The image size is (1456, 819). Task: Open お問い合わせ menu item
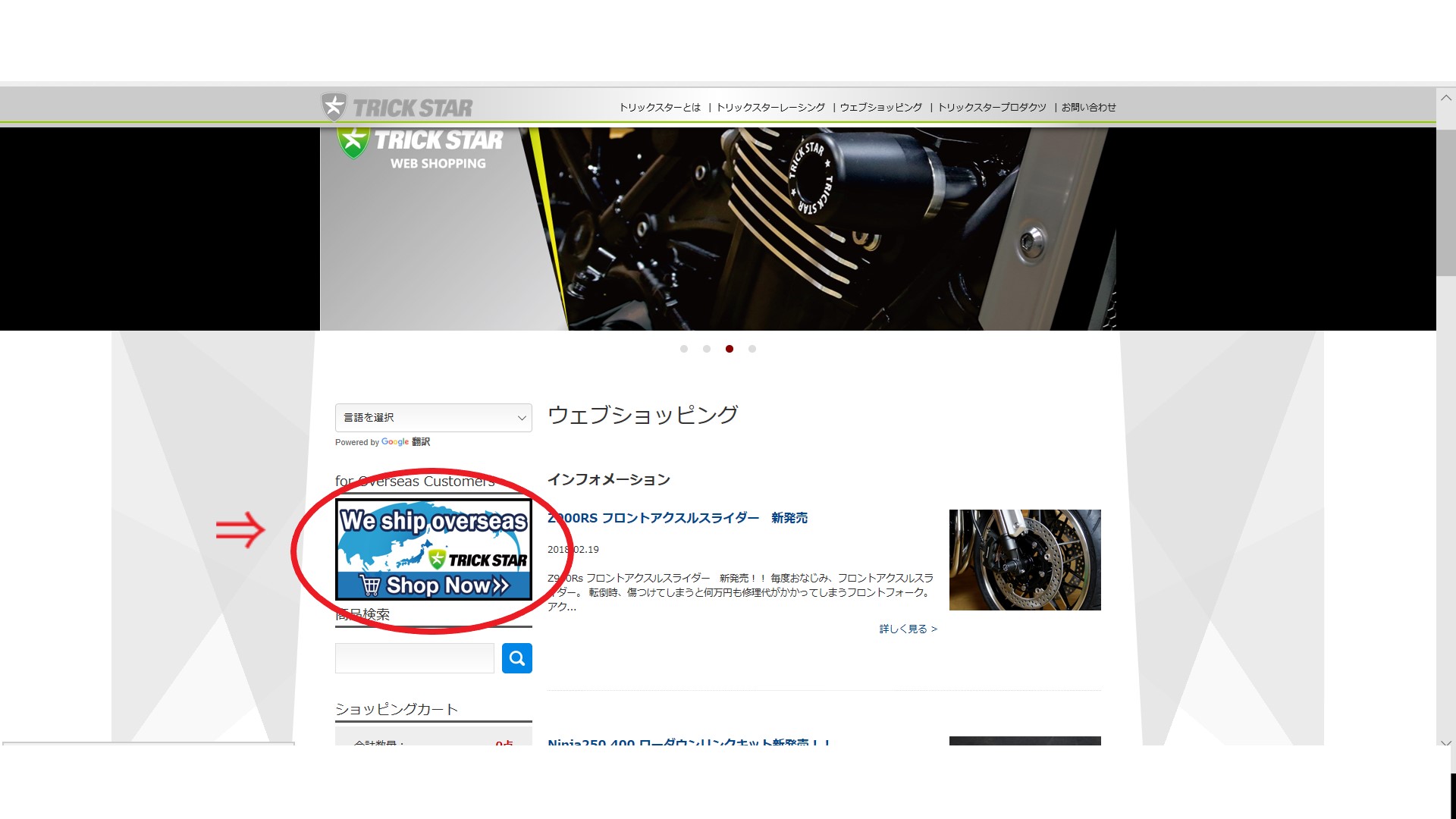(1088, 108)
